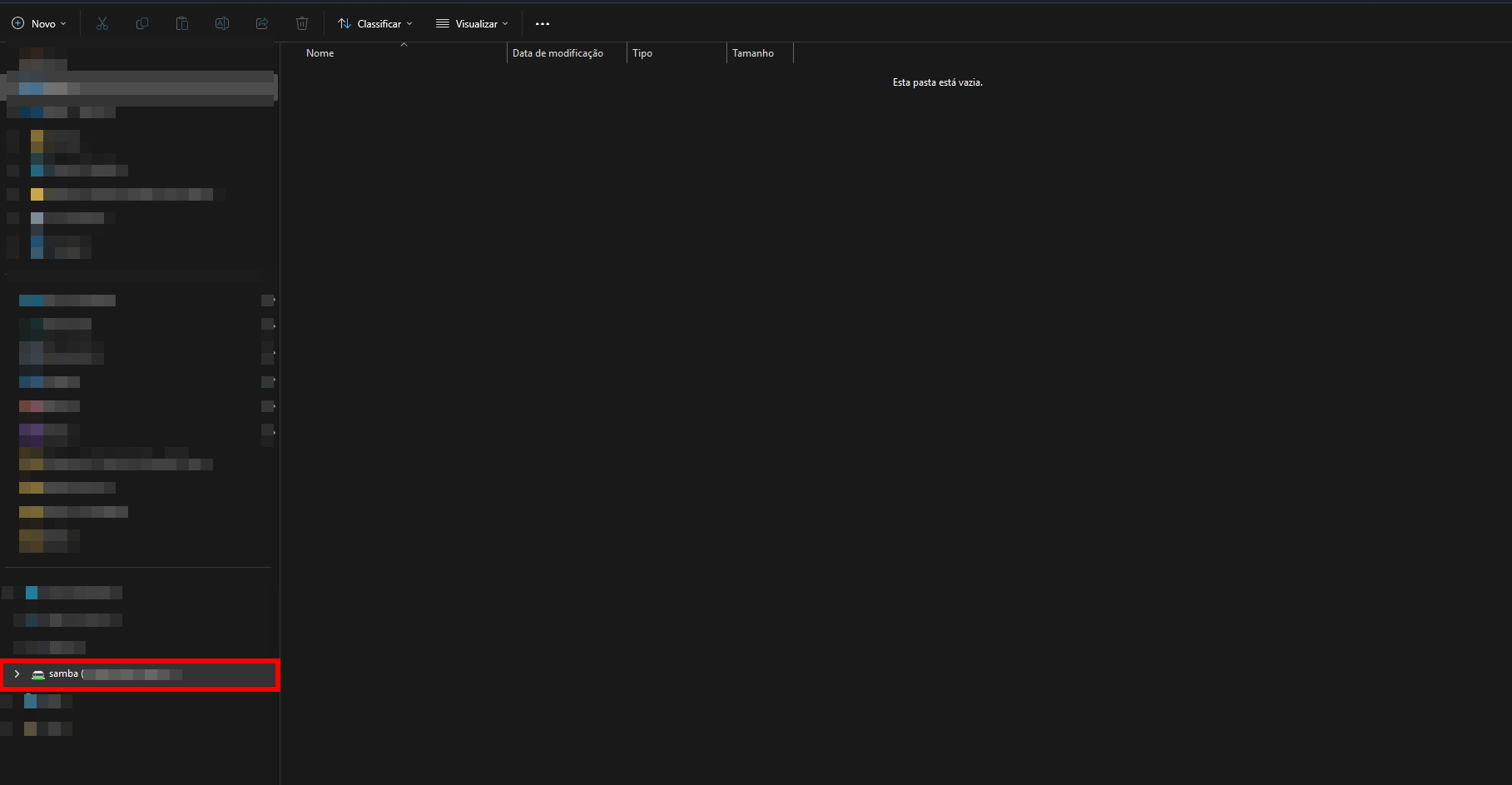Screen dimensions: 1512x785
Task: Open the Classificar sort dropdown
Action: 375,23
